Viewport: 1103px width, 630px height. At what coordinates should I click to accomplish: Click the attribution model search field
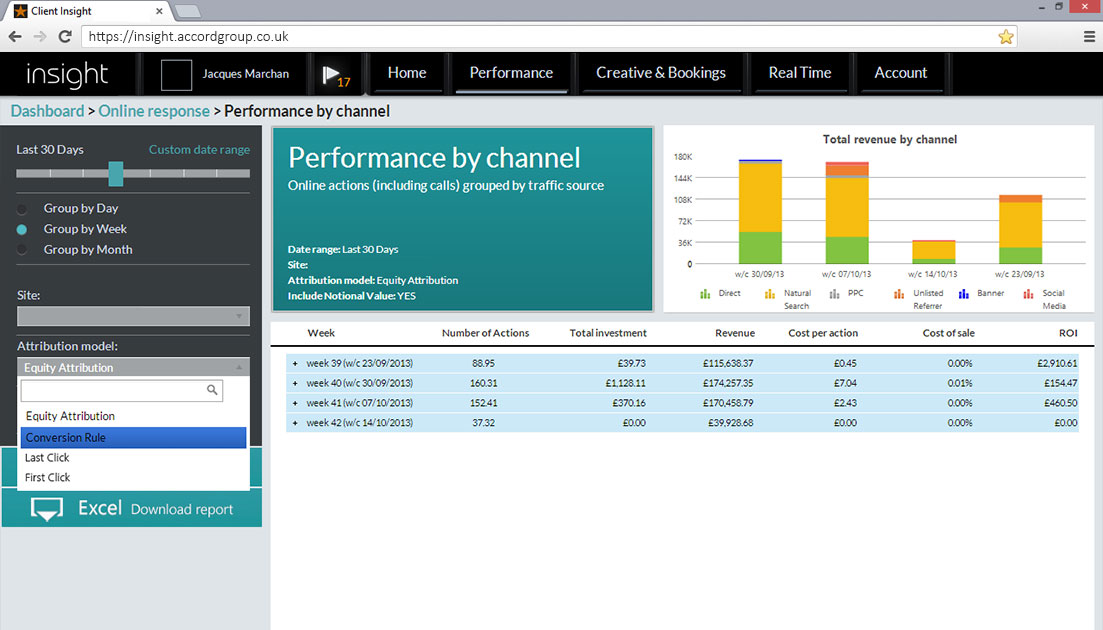pyautogui.click(x=122, y=390)
